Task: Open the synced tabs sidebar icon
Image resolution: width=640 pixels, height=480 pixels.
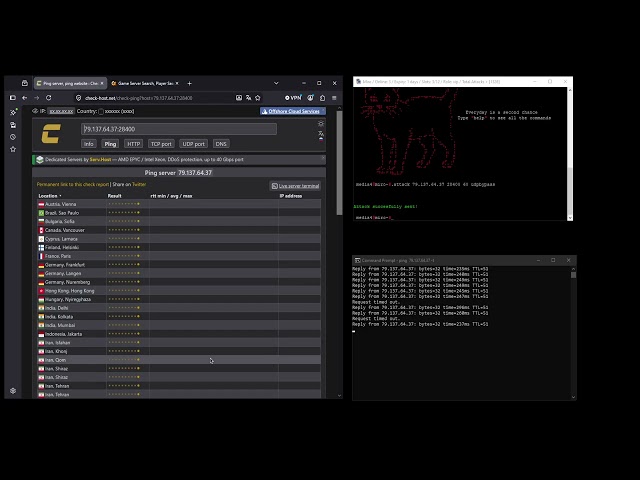Action: 13,125
